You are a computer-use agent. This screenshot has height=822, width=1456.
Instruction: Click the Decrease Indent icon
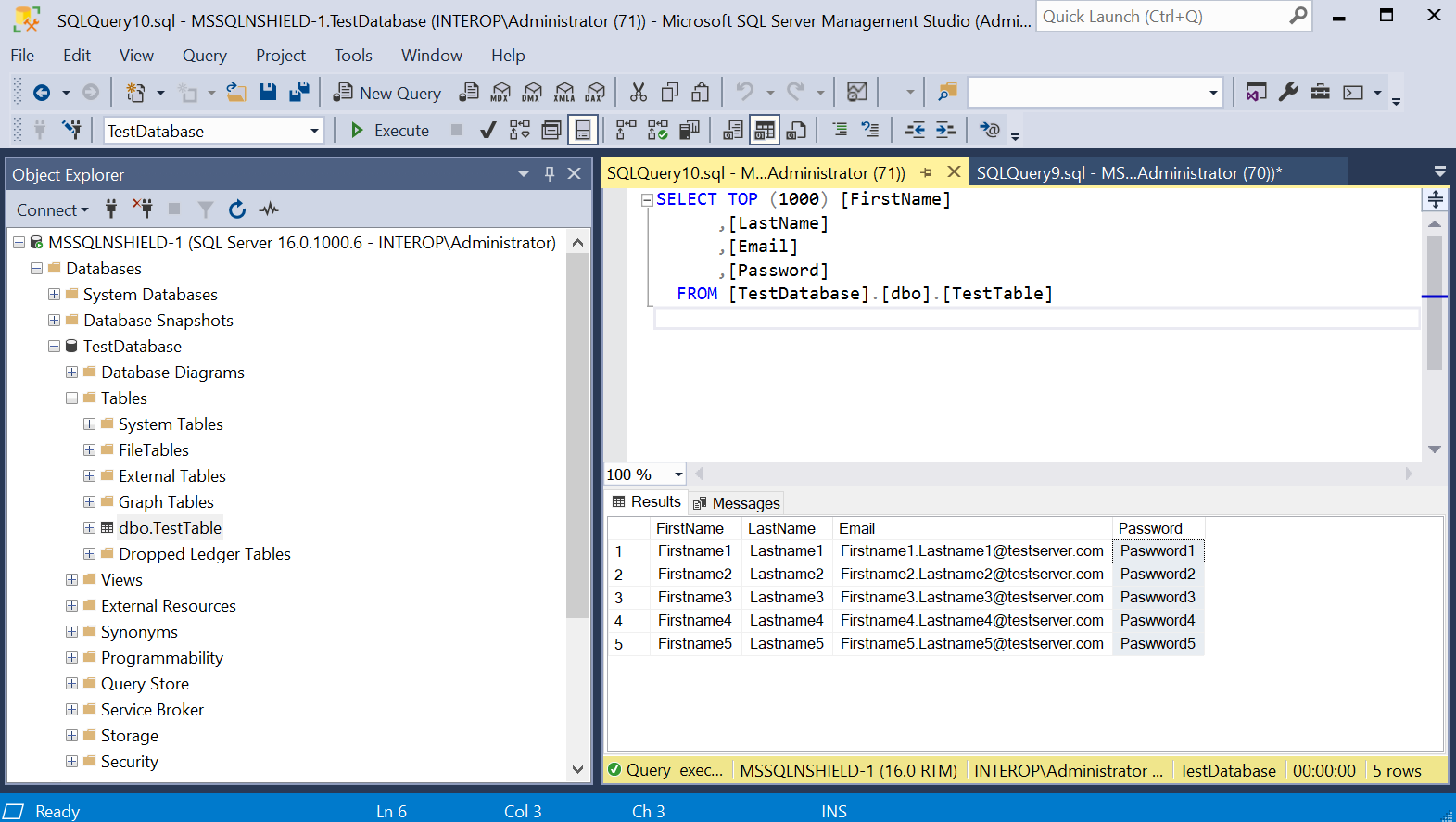click(914, 131)
